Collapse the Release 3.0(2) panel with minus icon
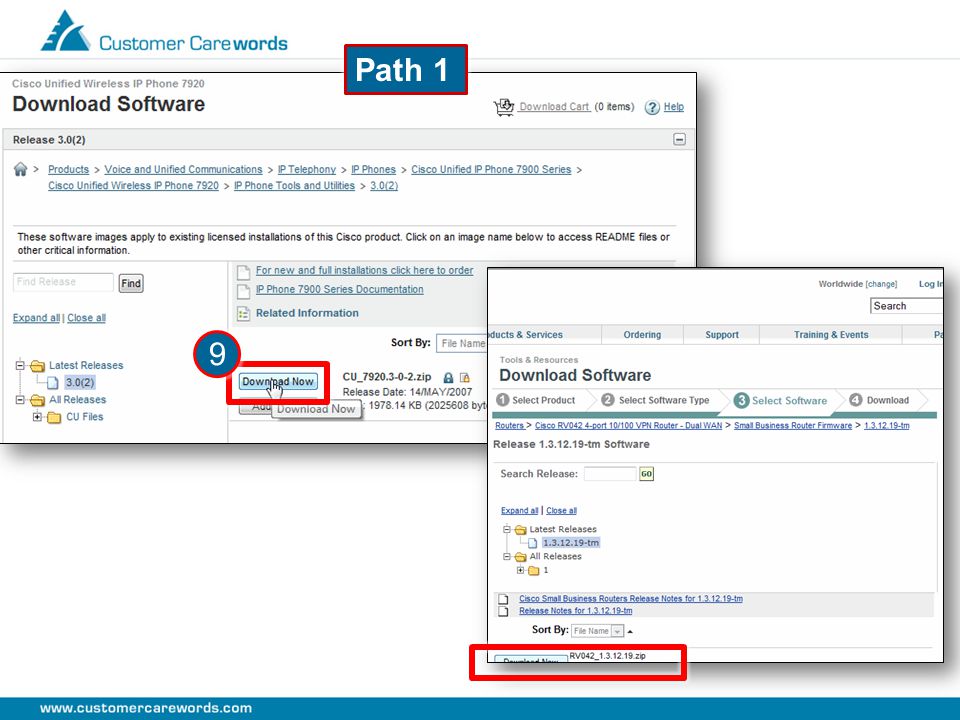The image size is (960, 720). [679, 140]
